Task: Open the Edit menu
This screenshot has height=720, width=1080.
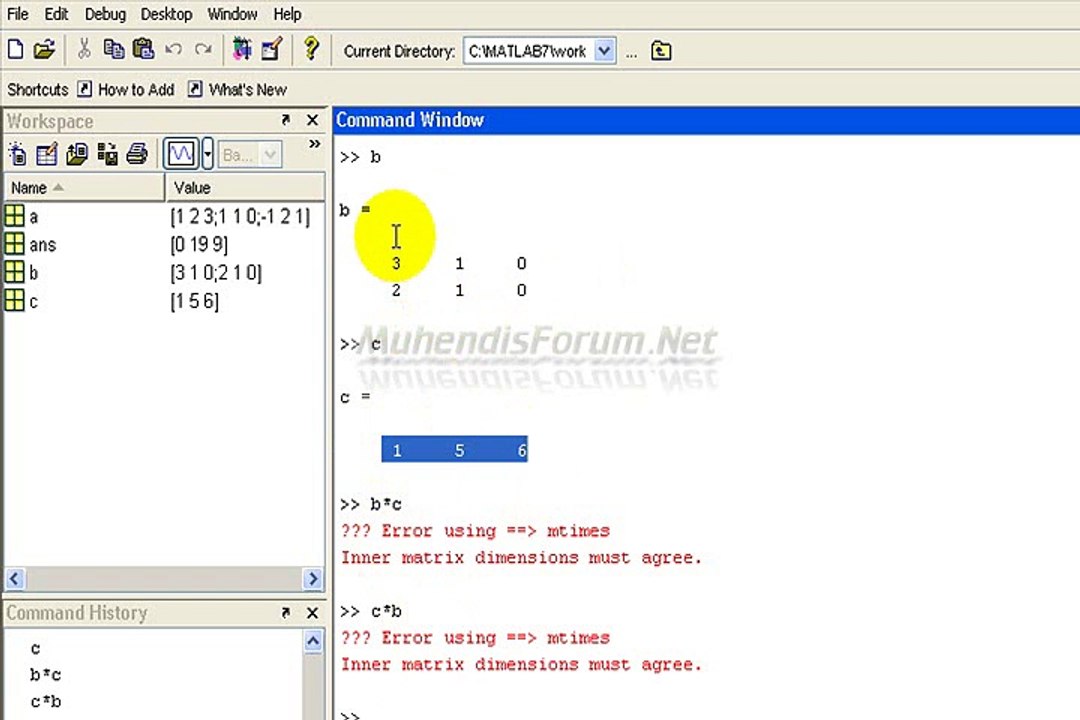Action: click(56, 14)
